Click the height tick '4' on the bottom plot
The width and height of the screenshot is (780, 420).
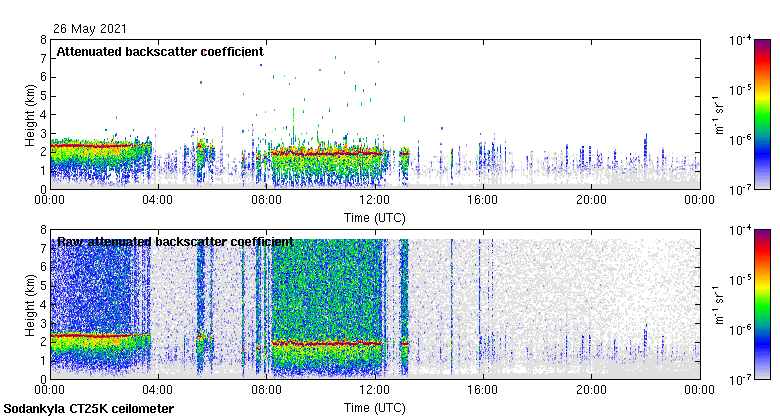(x=43, y=305)
